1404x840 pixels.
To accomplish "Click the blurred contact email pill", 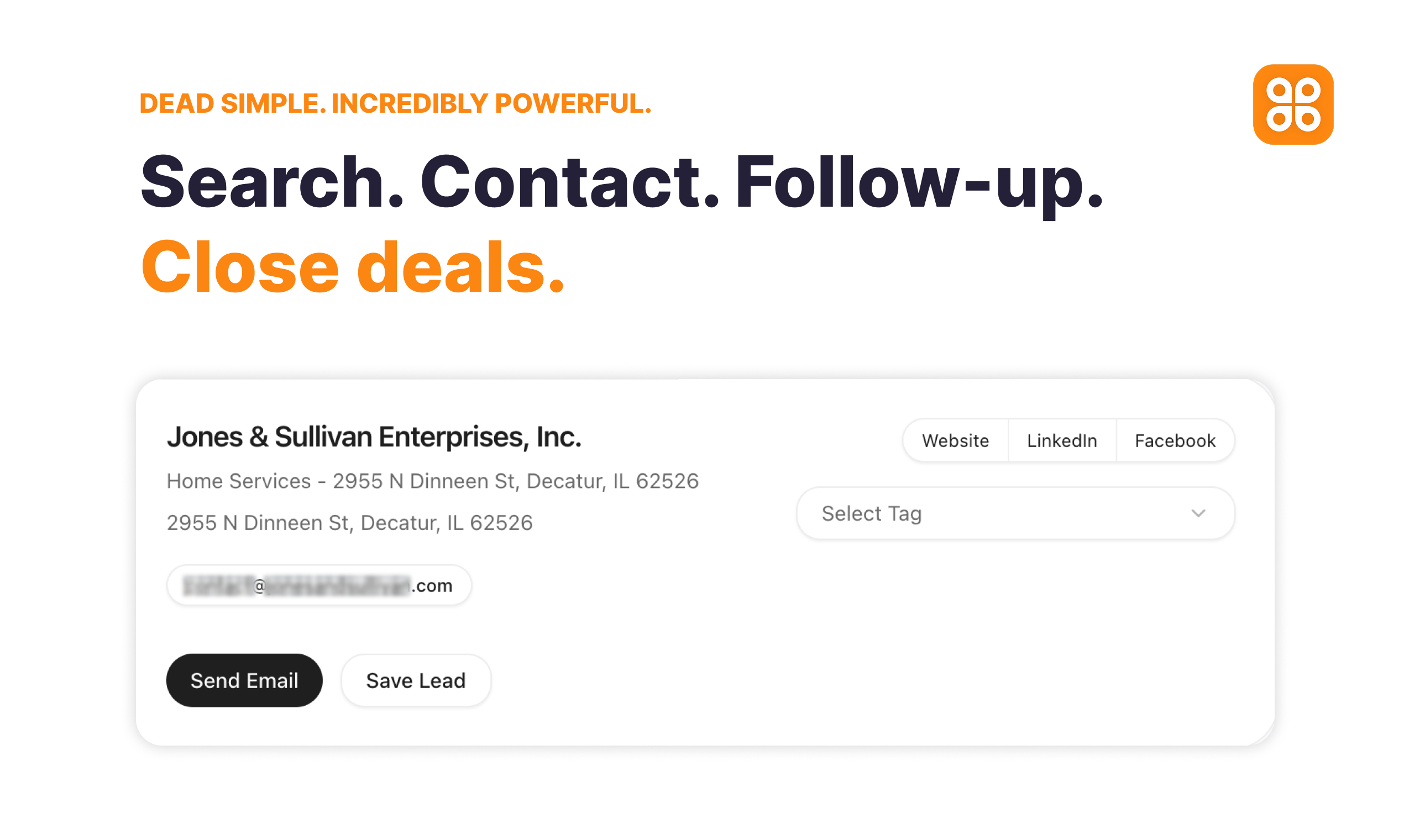I will [x=319, y=585].
